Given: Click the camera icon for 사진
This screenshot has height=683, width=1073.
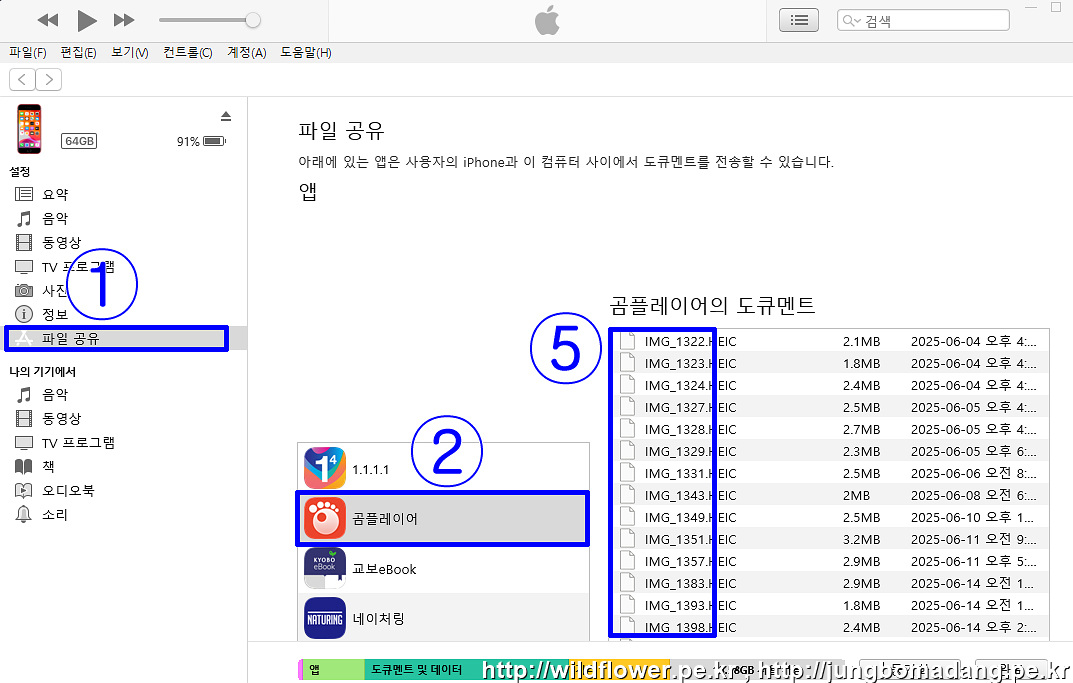Looking at the screenshot, I should [24, 290].
